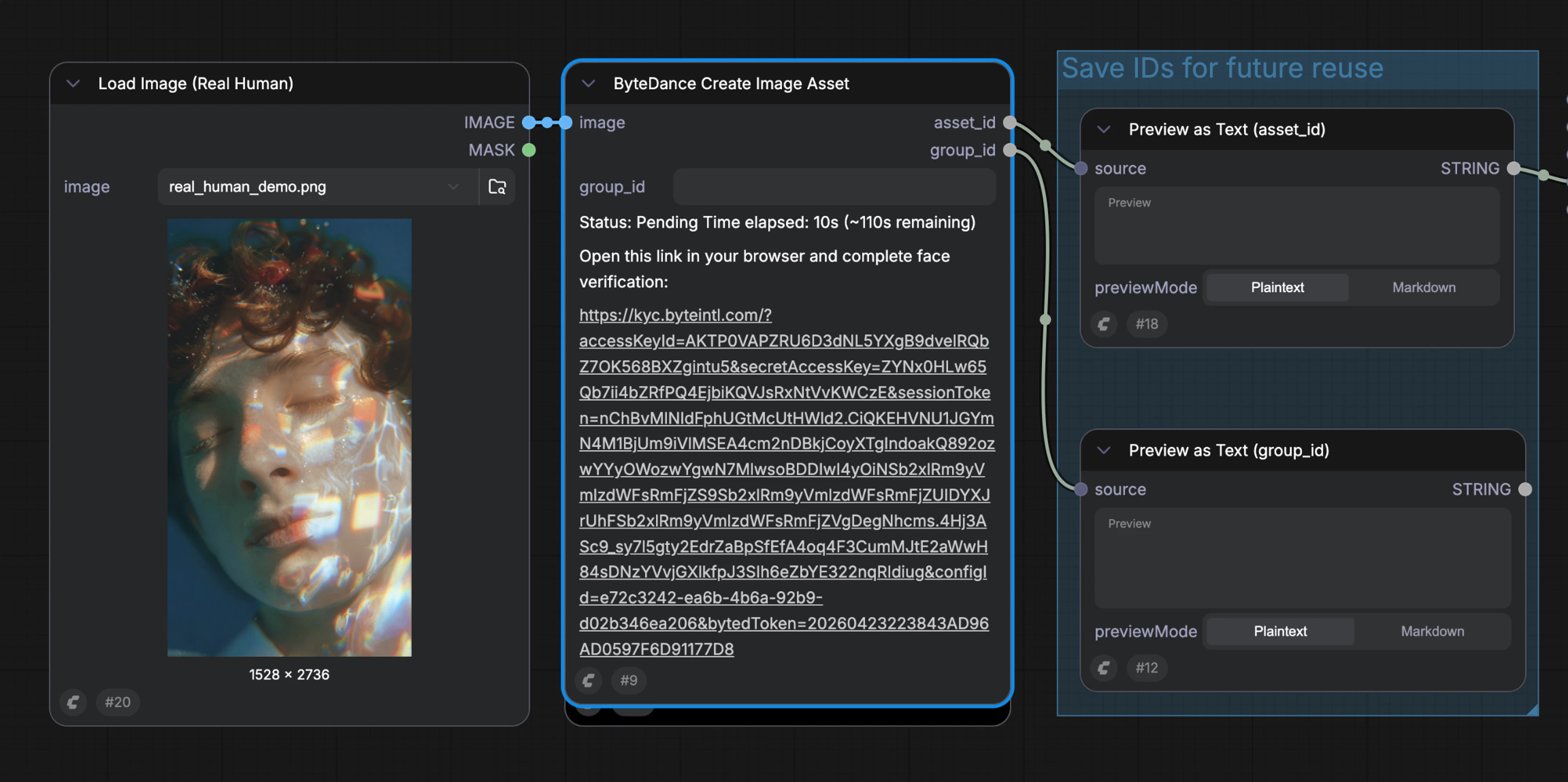Click the Comfy logo badge on node #12

click(x=1103, y=668)
